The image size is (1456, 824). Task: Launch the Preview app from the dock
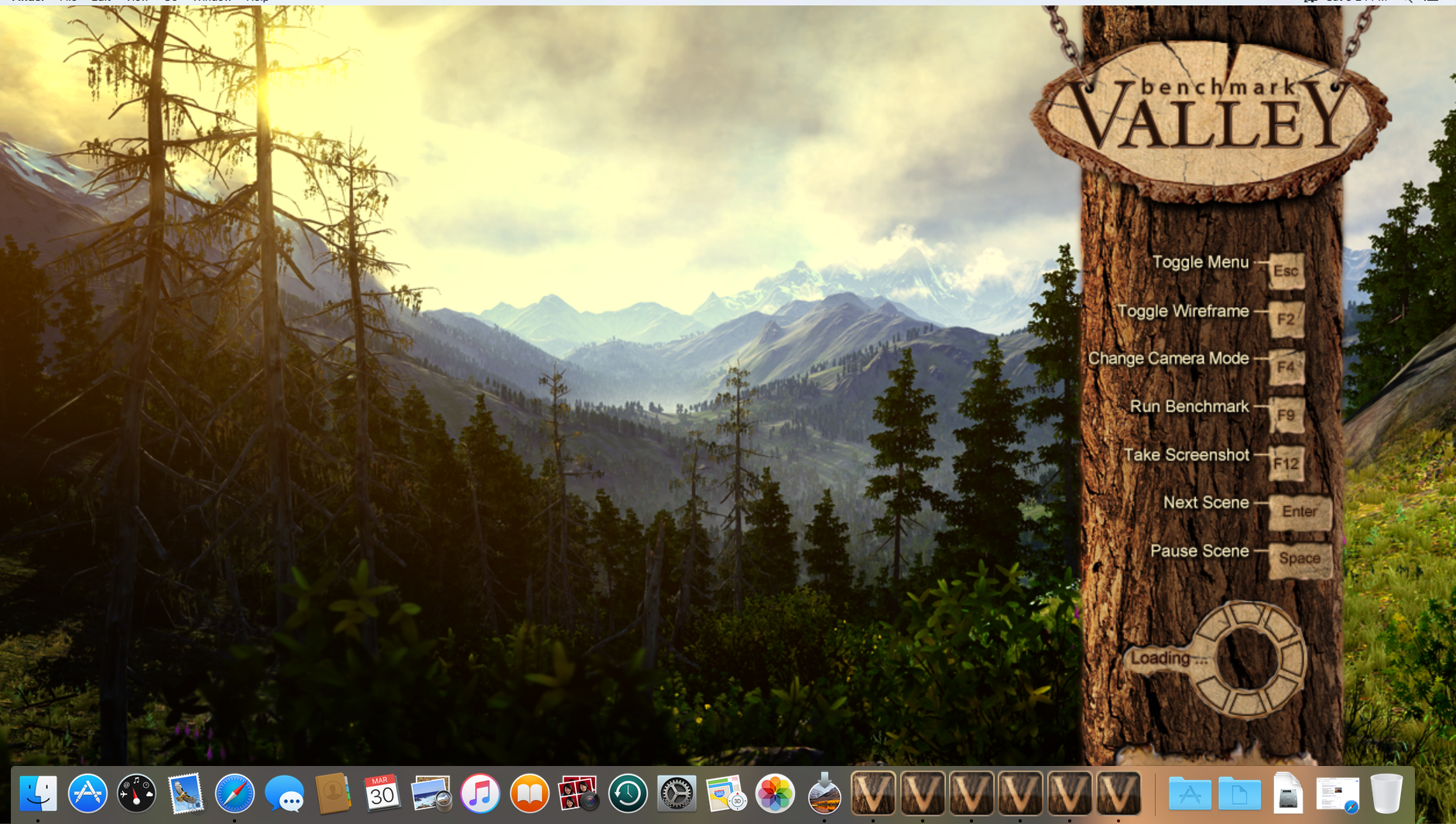[x=431, y=793]
